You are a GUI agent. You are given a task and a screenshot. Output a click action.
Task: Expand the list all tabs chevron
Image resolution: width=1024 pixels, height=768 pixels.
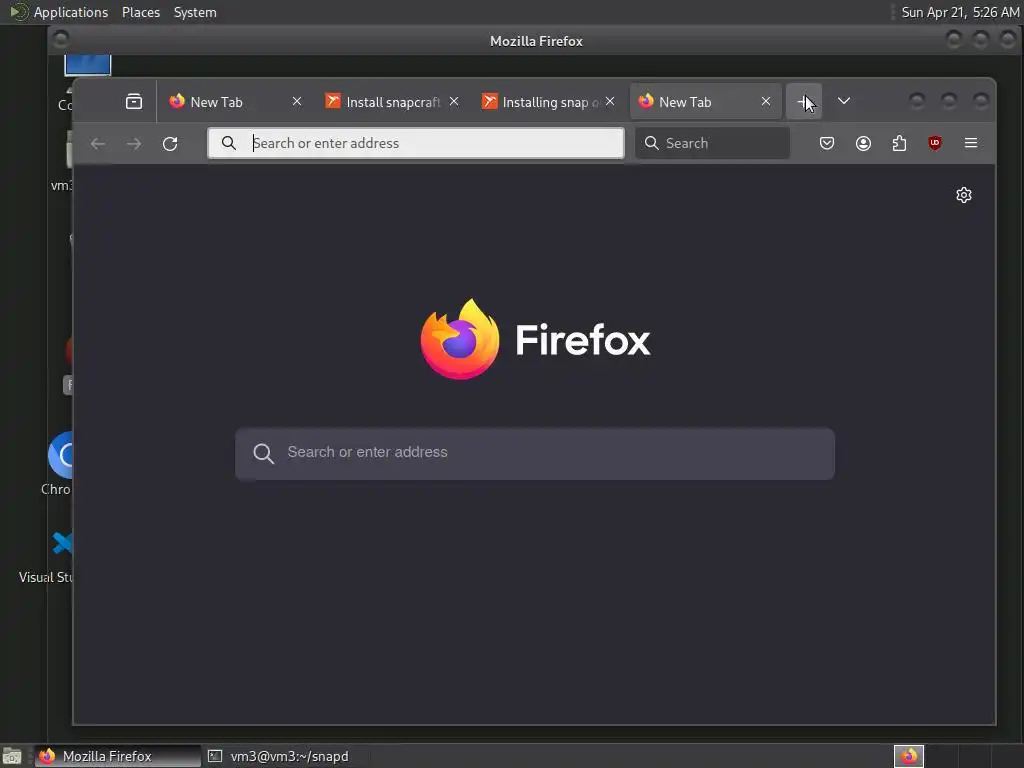(844, 101)
